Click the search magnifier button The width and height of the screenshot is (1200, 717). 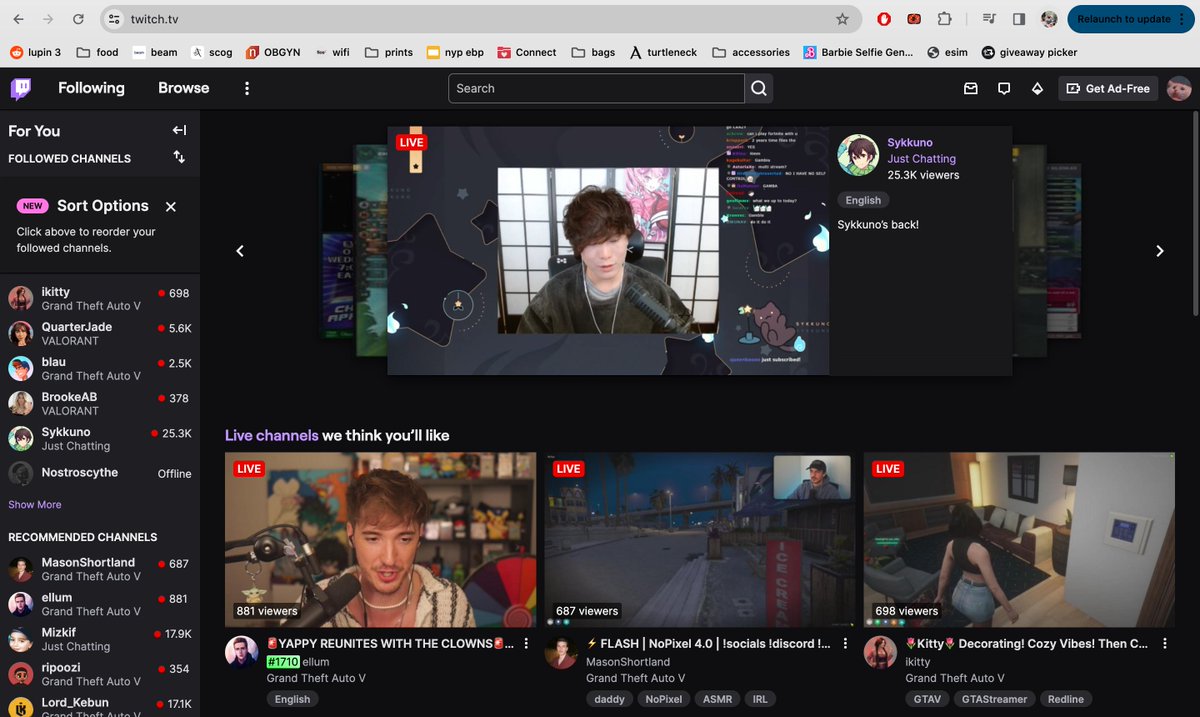point(759,88)
